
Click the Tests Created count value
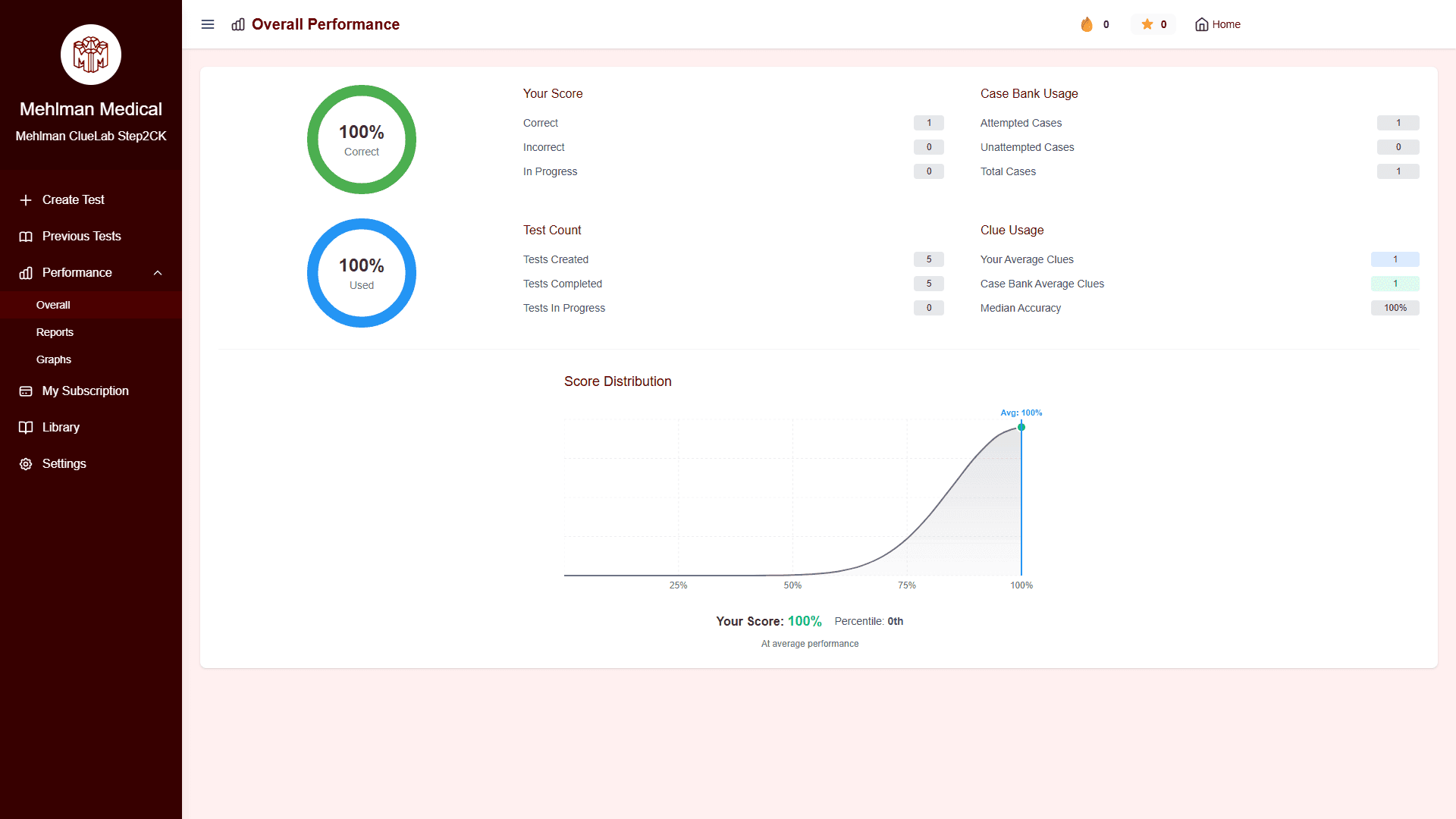point(929,259)
